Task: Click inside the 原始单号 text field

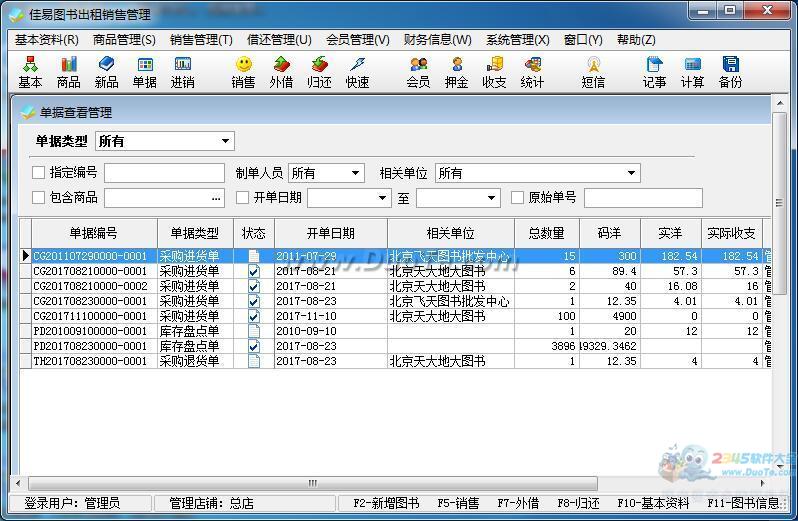Action: pyautogui.click(x=643, y=198)
